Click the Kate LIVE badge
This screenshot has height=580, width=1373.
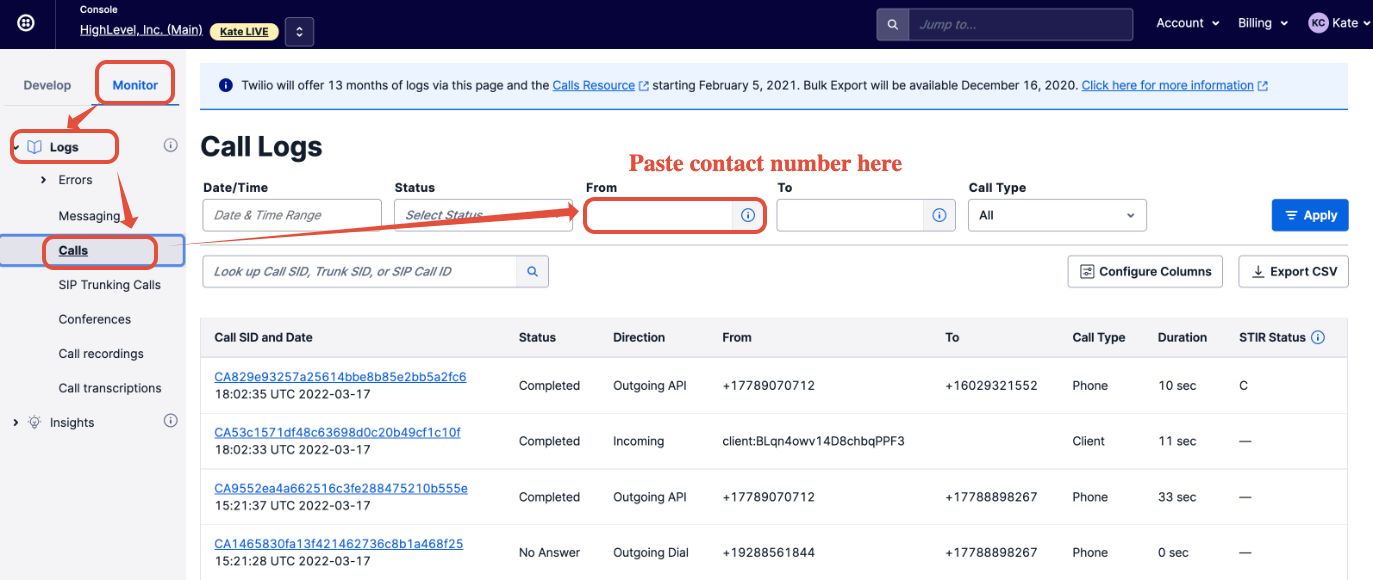point(243,31)
